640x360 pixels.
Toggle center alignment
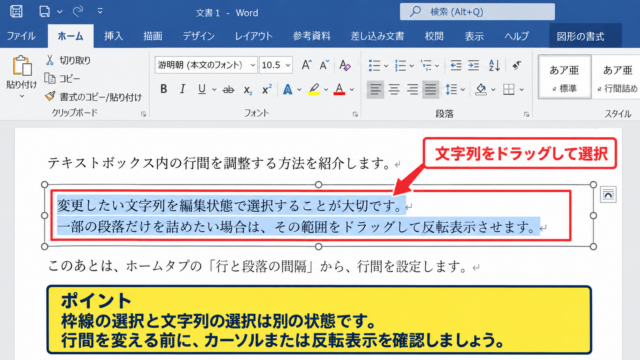click(394, 89)
